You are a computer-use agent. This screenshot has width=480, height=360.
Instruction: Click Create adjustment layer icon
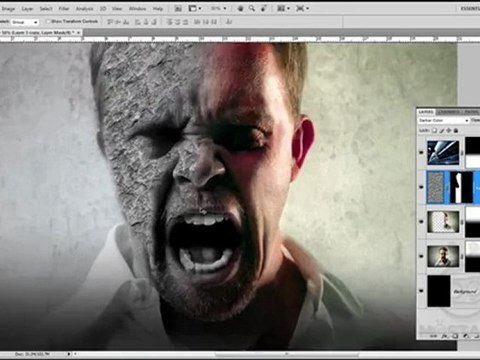(x=466, y=336)
